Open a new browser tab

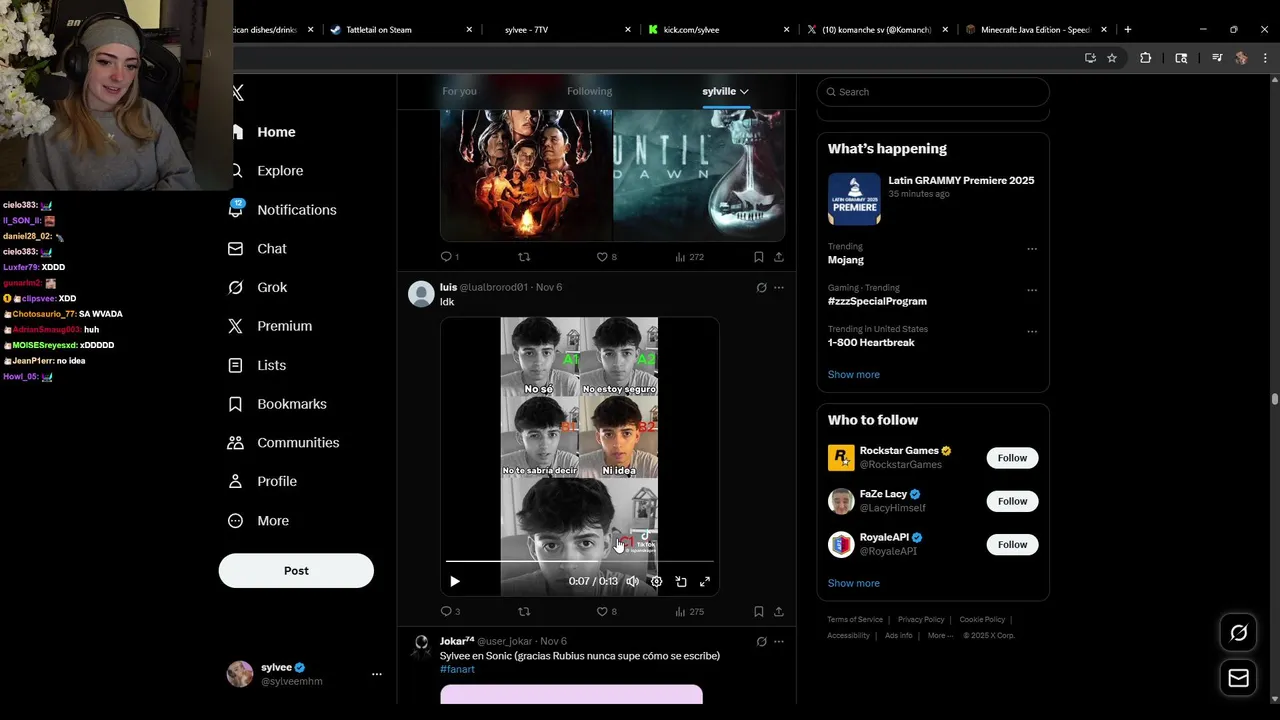coord(1128,30)
